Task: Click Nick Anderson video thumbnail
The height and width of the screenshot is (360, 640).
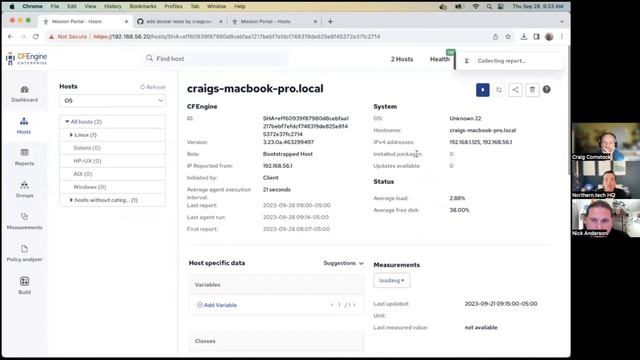Action: [606, 218]
